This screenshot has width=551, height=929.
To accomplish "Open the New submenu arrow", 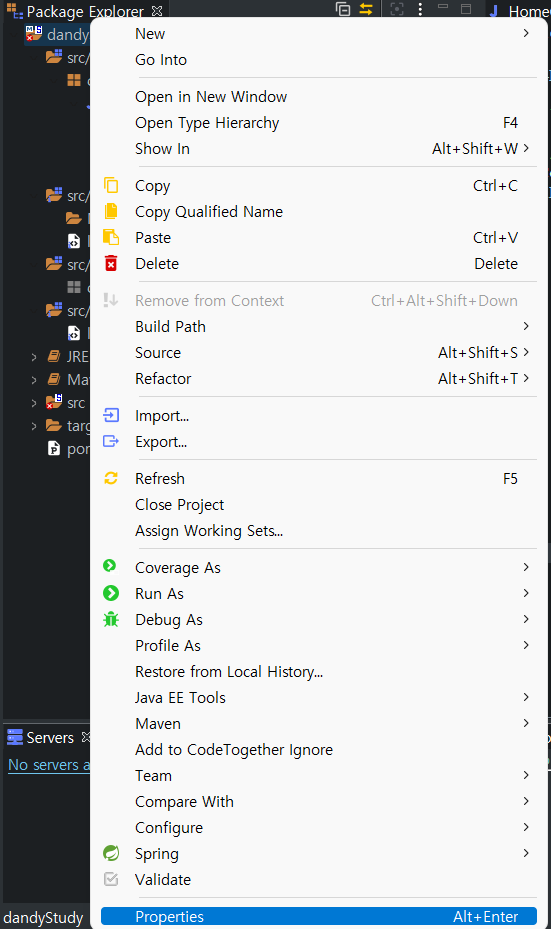I will [526, 33].
